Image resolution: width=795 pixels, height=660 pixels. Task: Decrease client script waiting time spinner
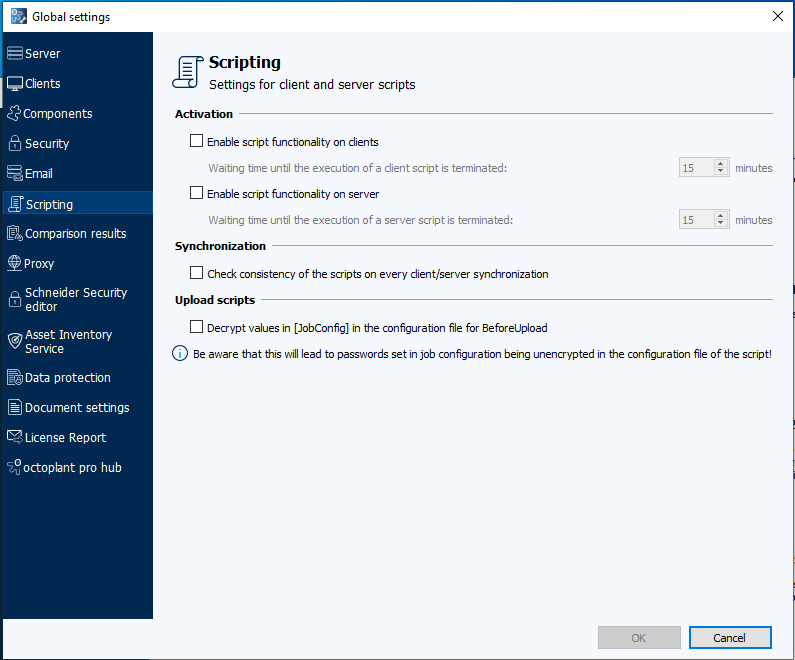[x=720, y=171]
